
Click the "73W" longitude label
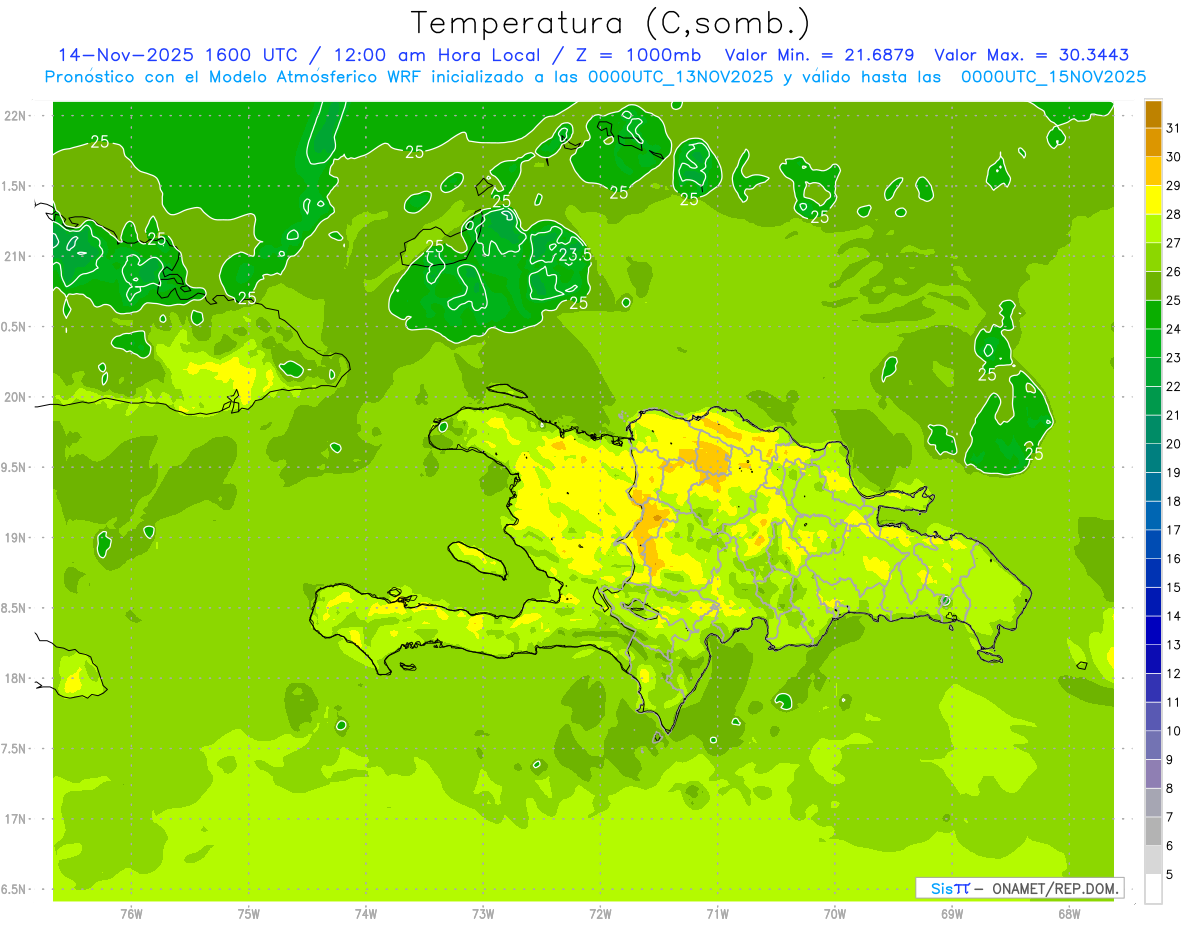click(x=483, y=913)
